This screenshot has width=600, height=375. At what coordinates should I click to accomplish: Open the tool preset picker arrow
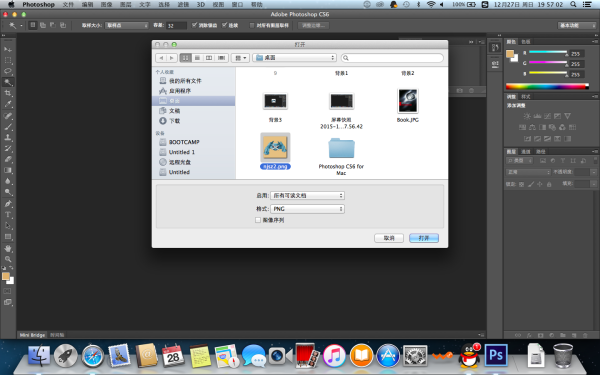(x=21, y=25)
